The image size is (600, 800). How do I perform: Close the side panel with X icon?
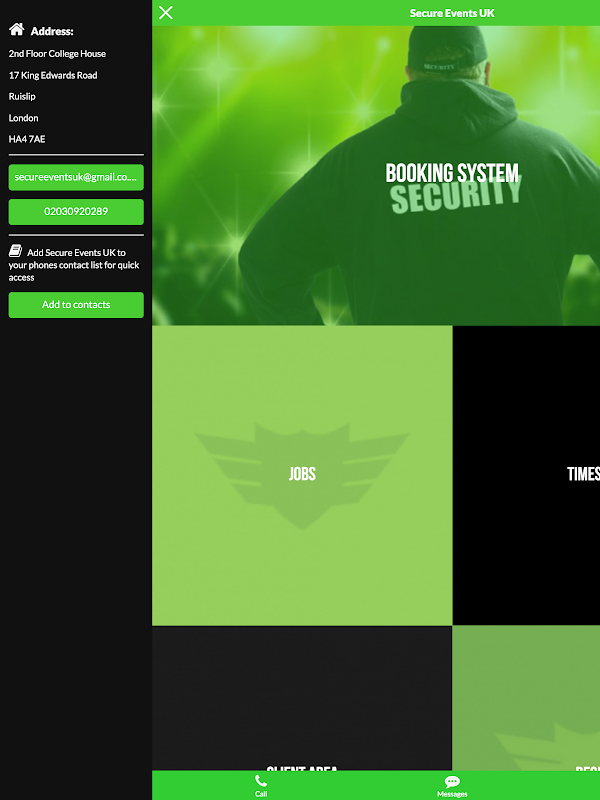click(166, 13)
